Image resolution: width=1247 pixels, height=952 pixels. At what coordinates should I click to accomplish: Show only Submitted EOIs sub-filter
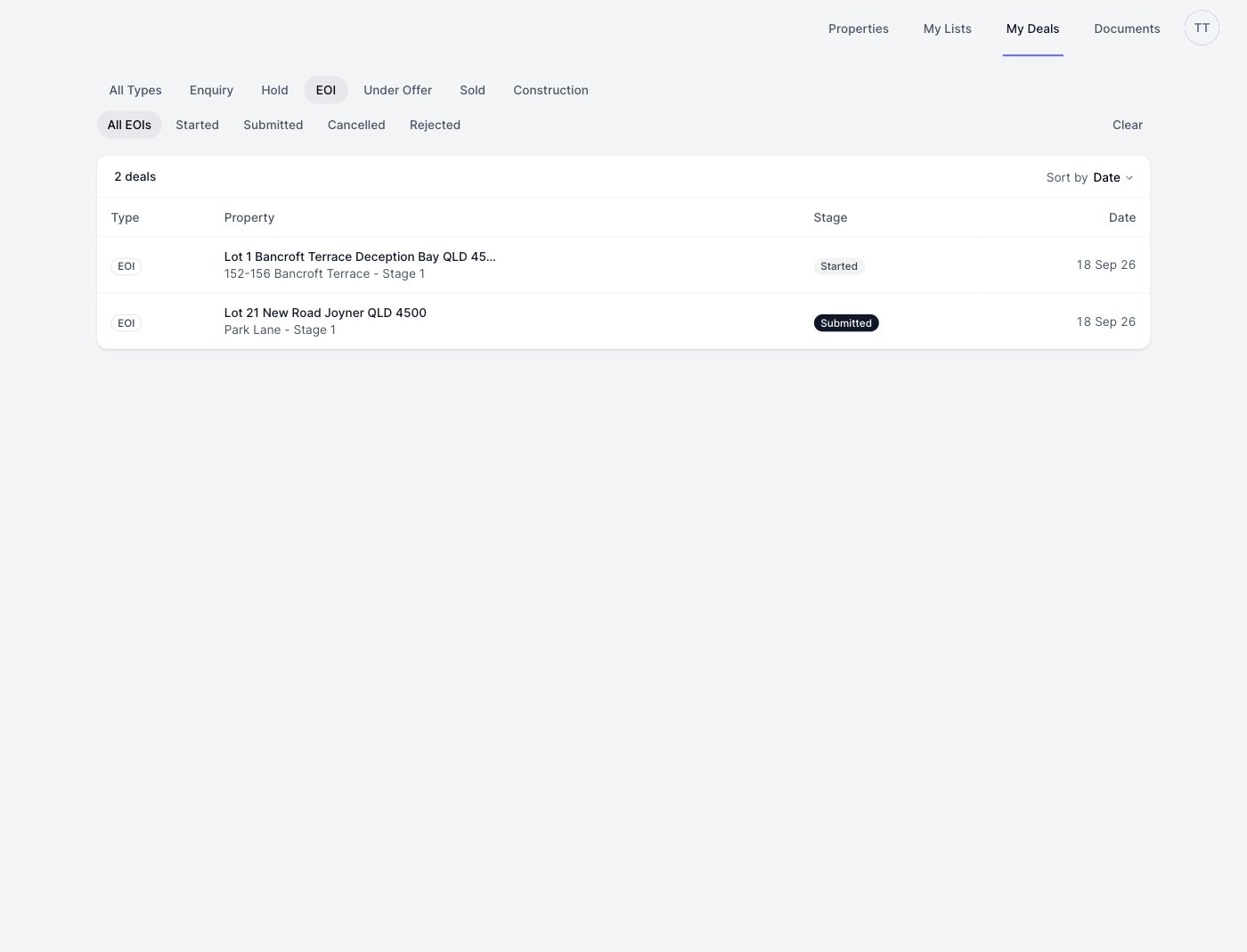tap(273, 125)
